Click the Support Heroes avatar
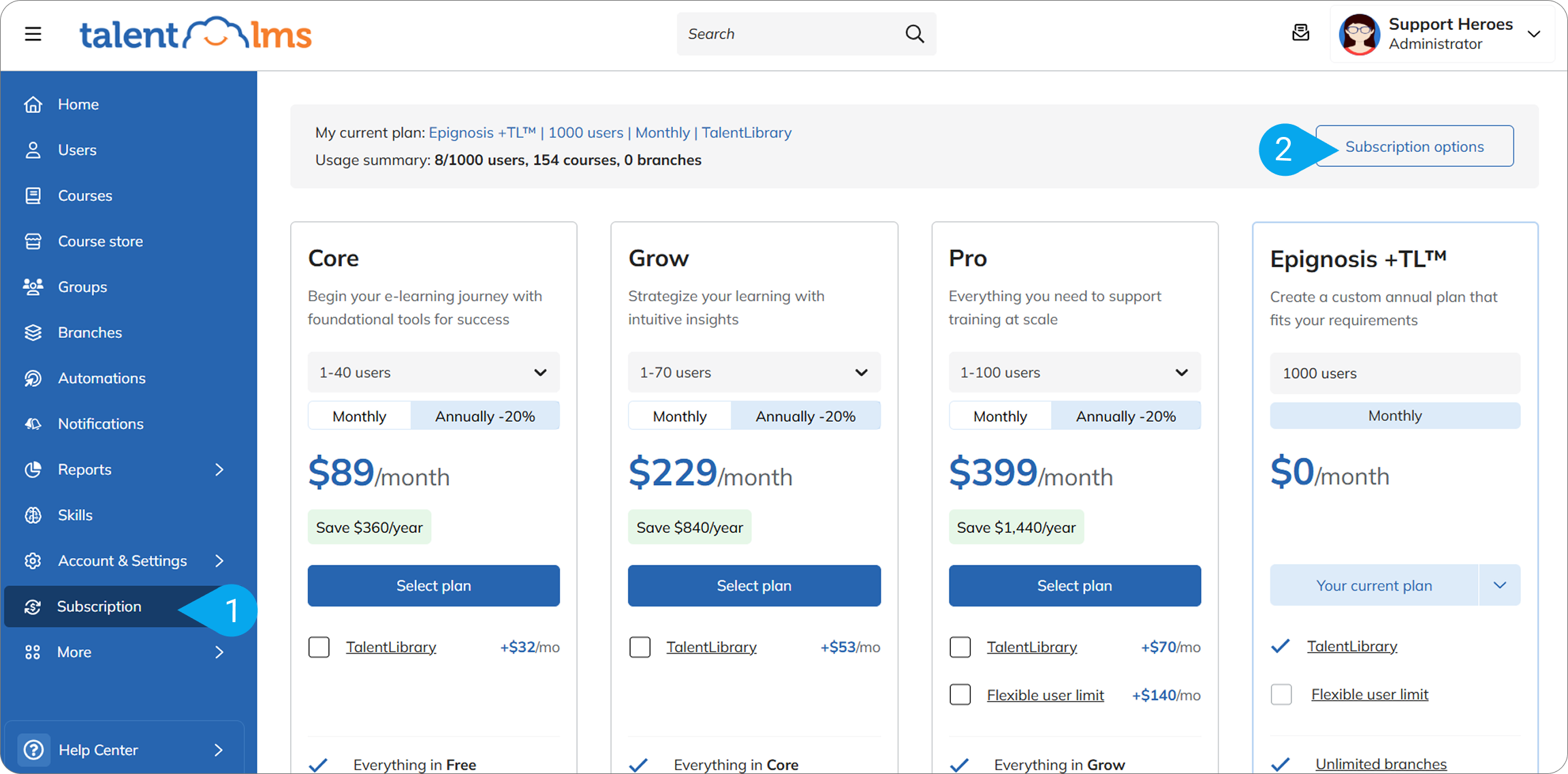 click(x=1359, y=33)
